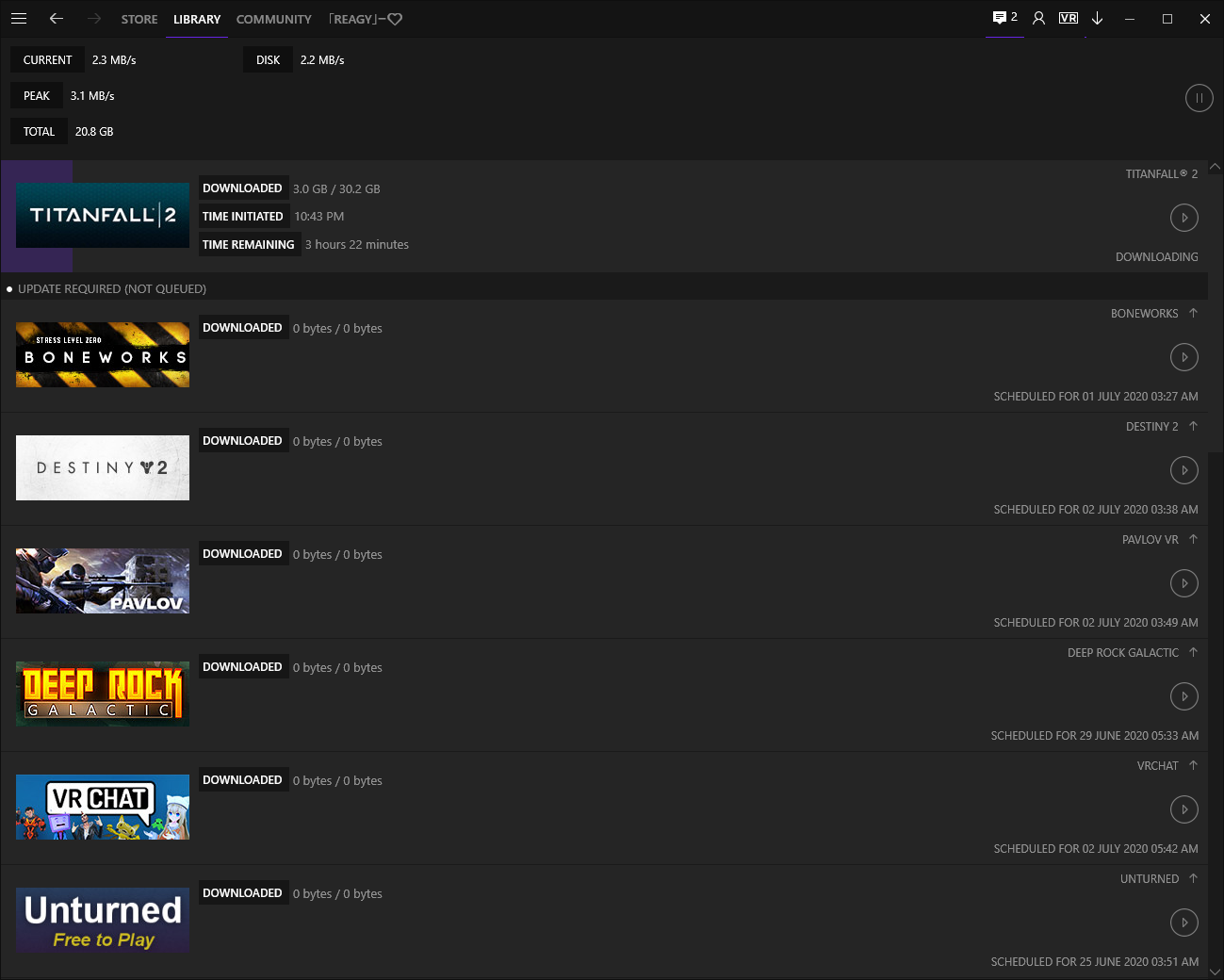Viewport: 1224px width, 980px height.
Task: Start the Unturned download play button
Action: [1184, 923]
